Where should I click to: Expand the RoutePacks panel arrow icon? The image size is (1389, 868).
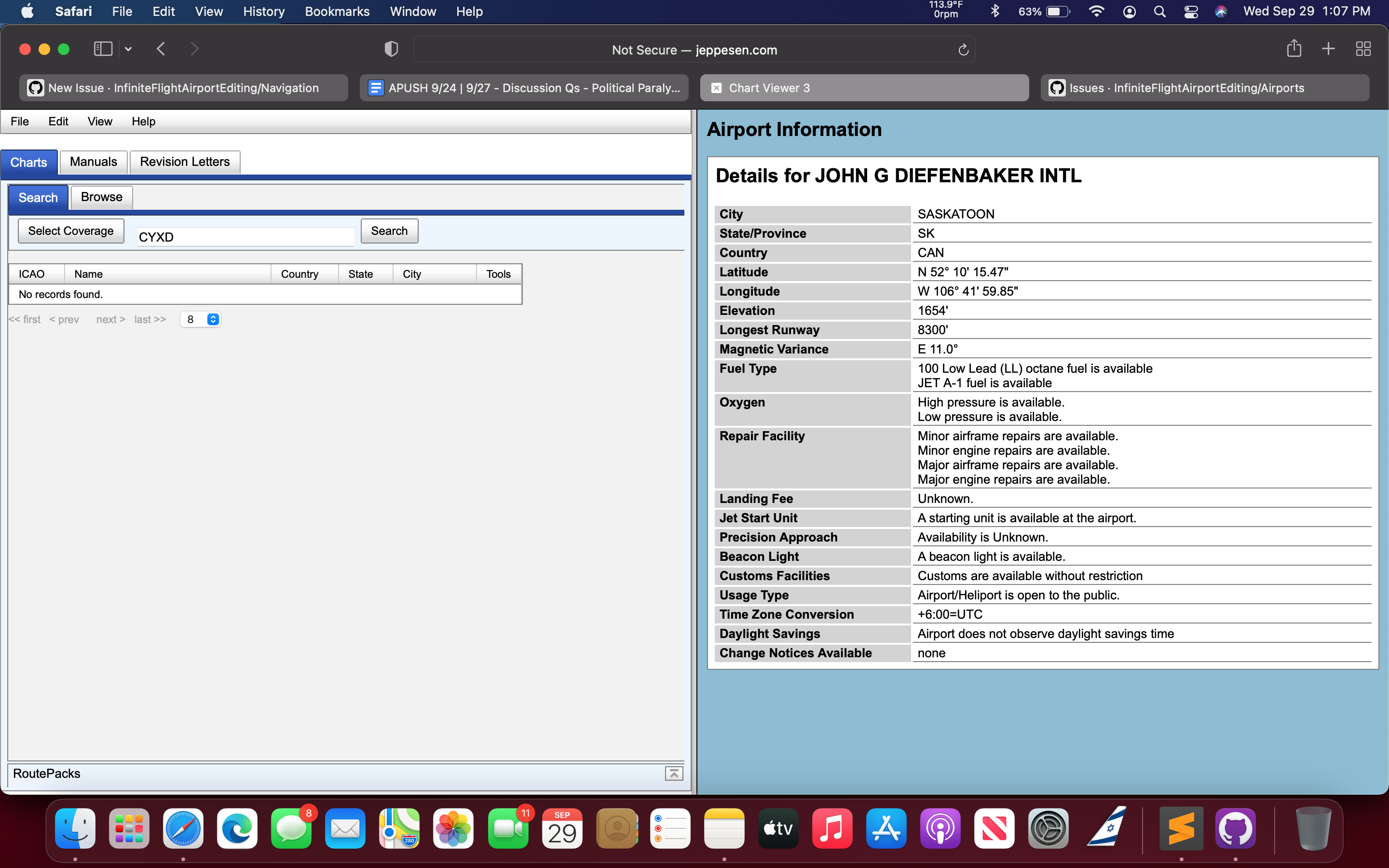[x=674, y=773]
